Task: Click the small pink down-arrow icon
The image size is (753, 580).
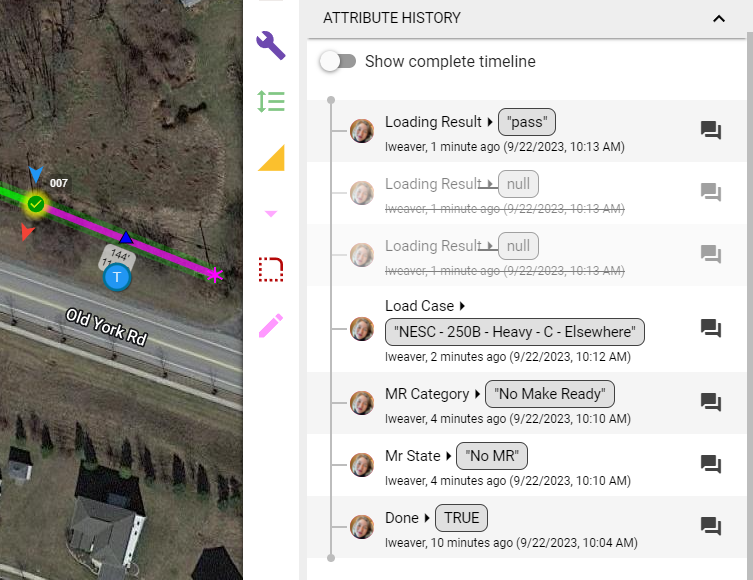Action: click(x=271, y=214)
